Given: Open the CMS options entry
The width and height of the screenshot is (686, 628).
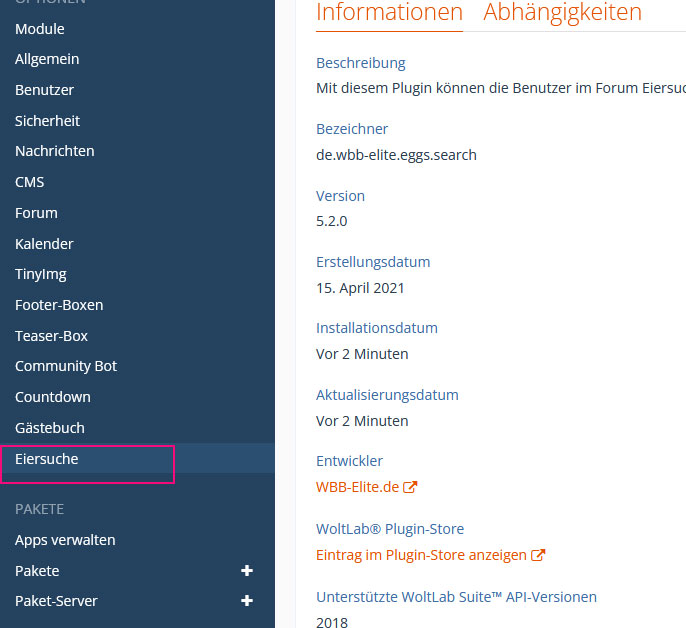Looking at the screenshot, I should coord(30,182).
